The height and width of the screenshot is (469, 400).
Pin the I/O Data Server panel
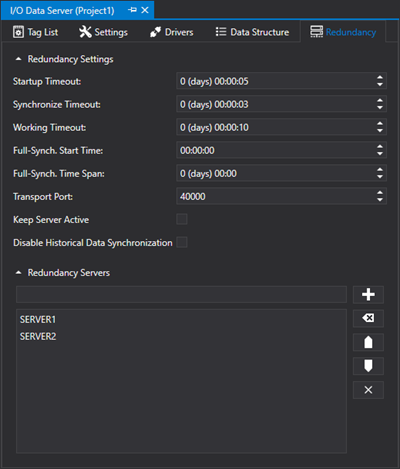(132, 10)
